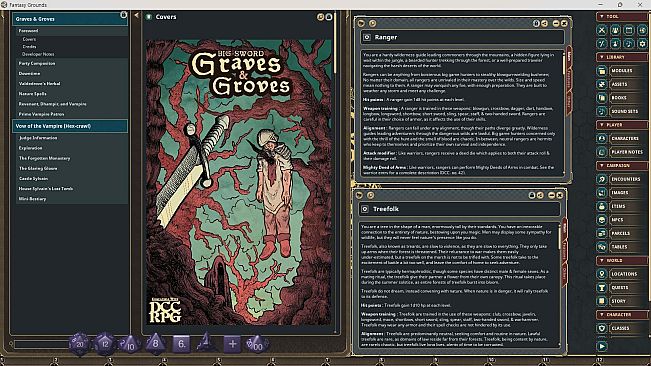Roll the d8 die
The width and height of the screenshot is (651, 366).
tap(155, 344)
